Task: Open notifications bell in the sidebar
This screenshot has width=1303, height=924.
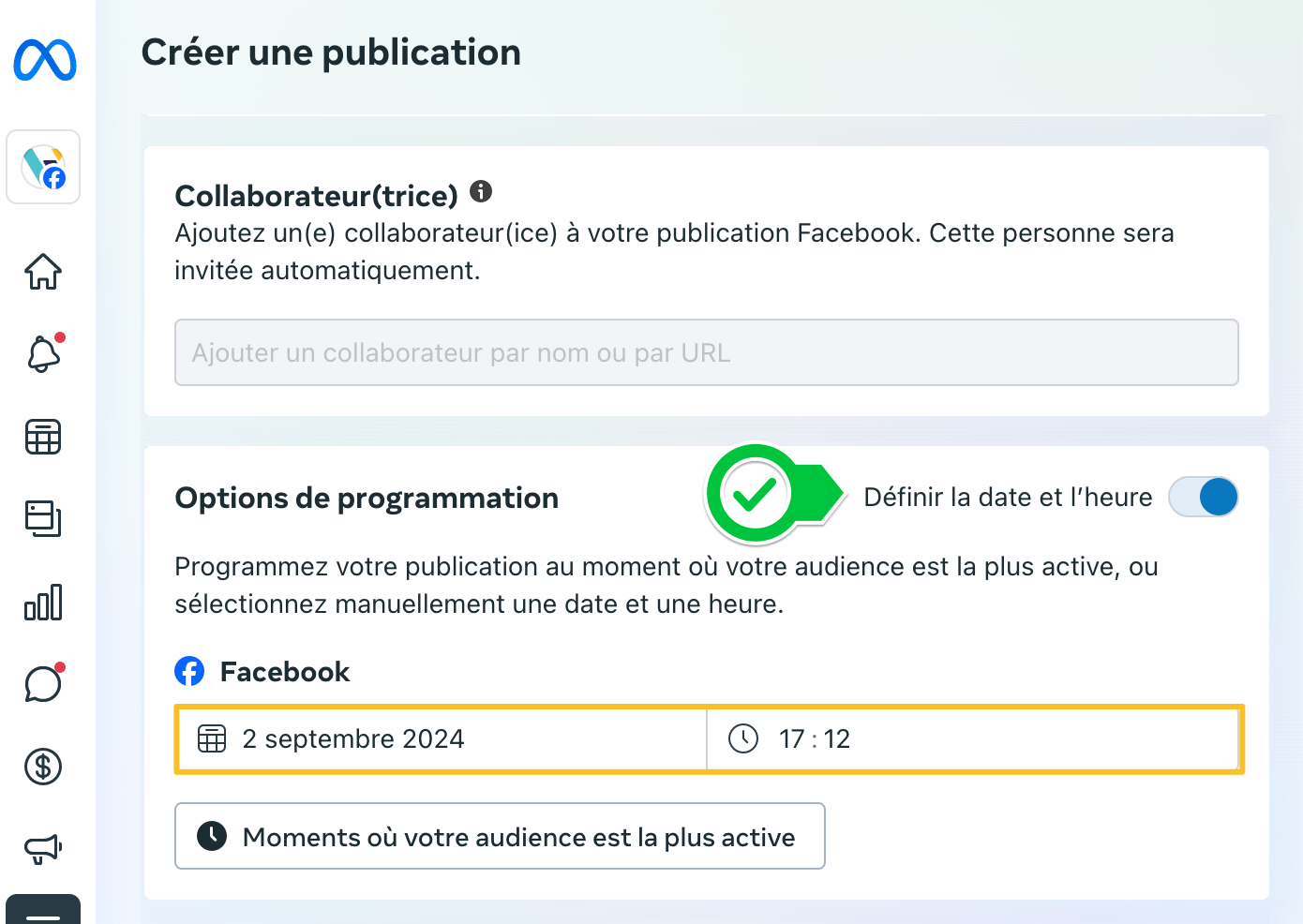Action: pyautogui.click(x=43, y=354)
